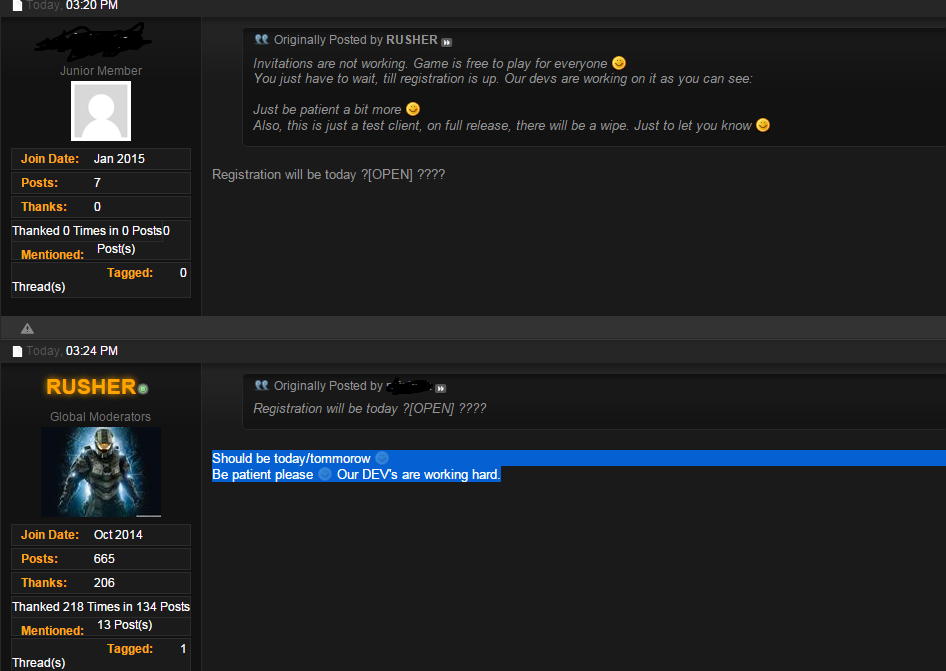The image size is (946, 671).
Task: Click 'Global Moderators' user title text
Action: coord(101,416)
